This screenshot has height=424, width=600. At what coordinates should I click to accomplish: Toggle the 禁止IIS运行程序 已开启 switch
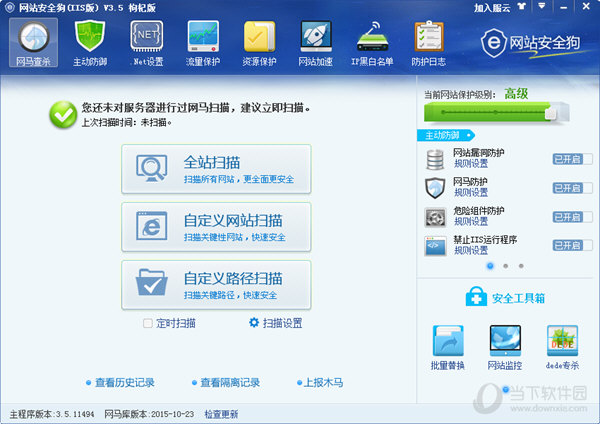tap(572, 245)
